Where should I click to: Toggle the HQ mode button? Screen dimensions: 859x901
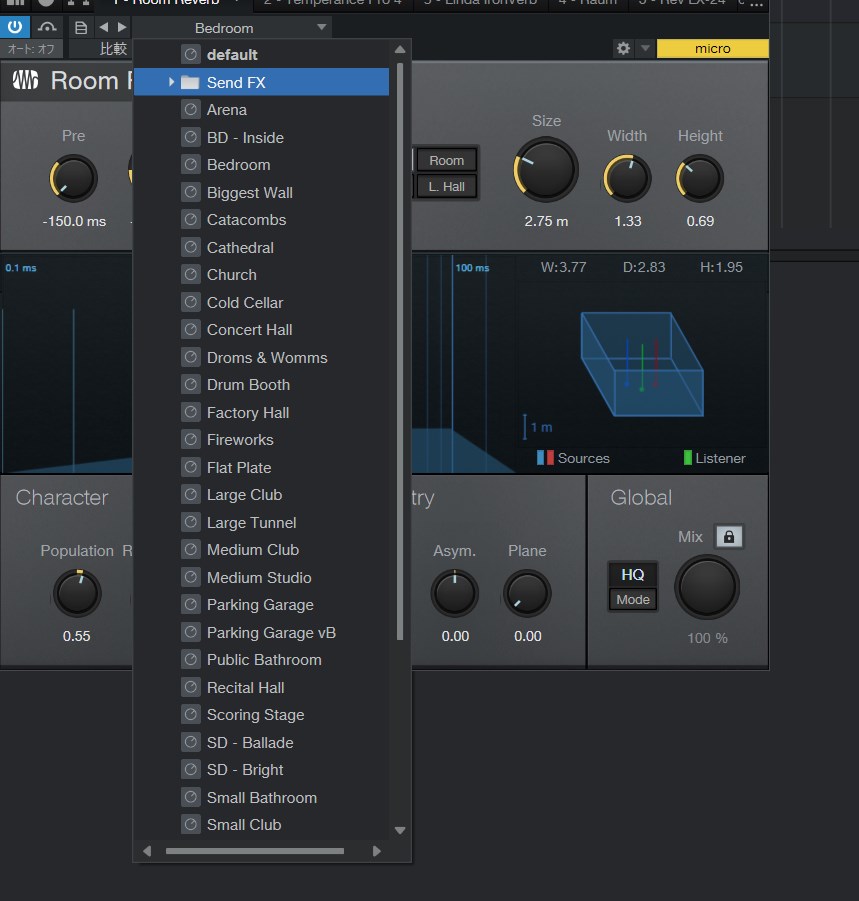coord(632,574)
